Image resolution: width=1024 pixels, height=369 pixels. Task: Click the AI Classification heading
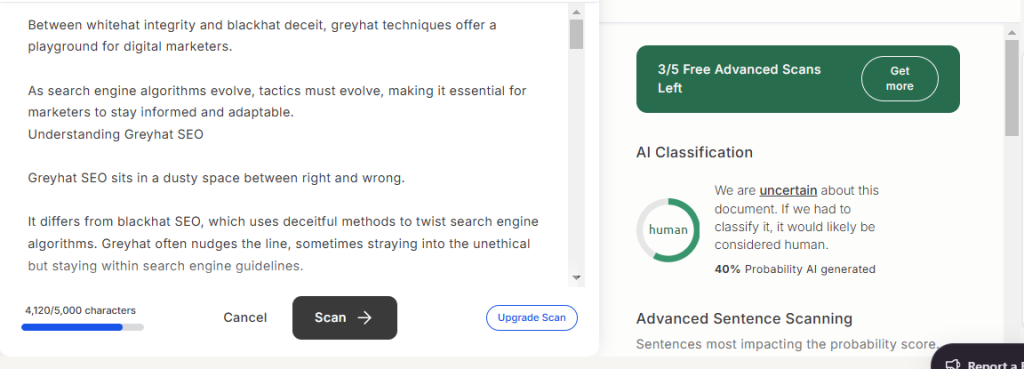click(694, 152)
